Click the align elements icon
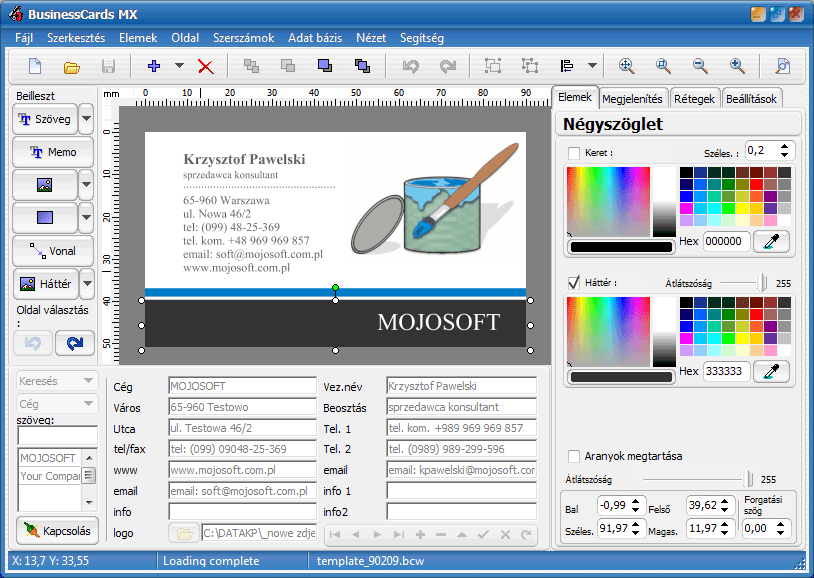814x578 pixels. pyautogui.click(x=567, y=66)
